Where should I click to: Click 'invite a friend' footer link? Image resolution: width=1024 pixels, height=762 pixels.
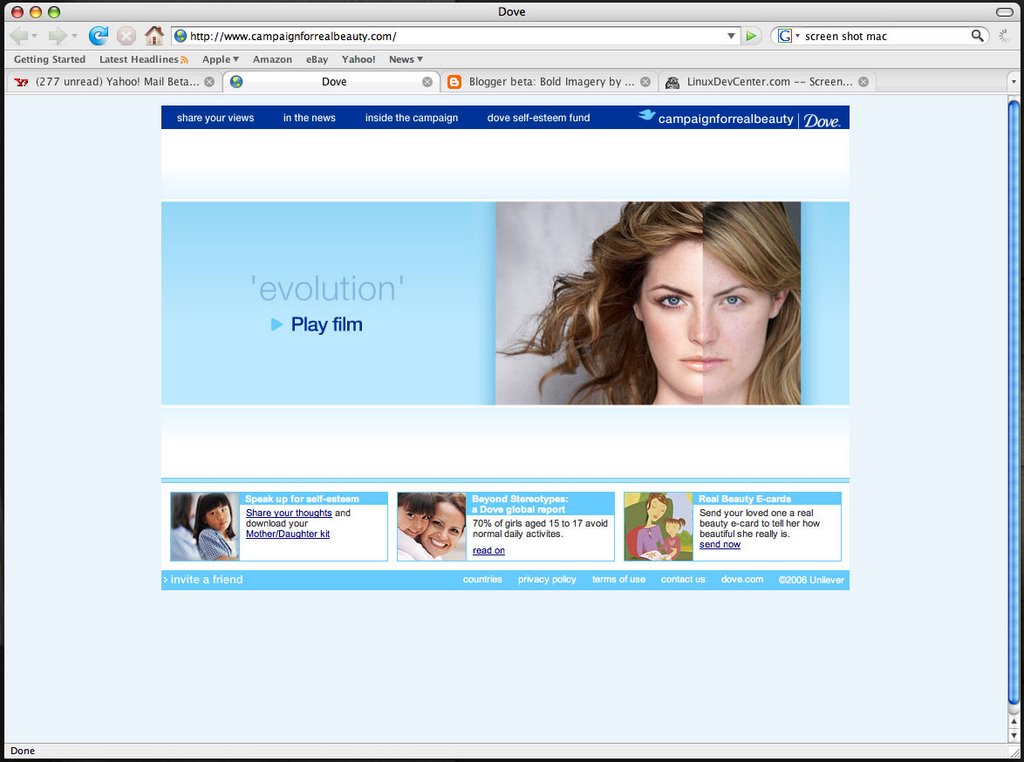point(206,579)
